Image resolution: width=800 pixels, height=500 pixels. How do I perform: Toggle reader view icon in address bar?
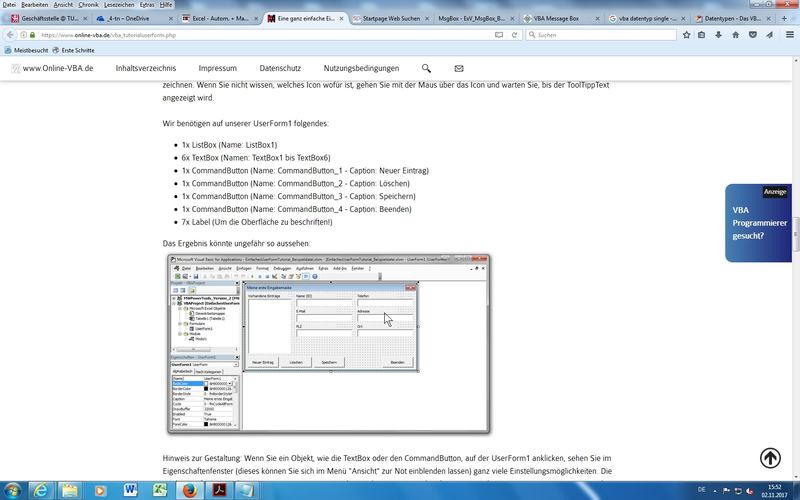pyautogui.click(x=499, y=35)
